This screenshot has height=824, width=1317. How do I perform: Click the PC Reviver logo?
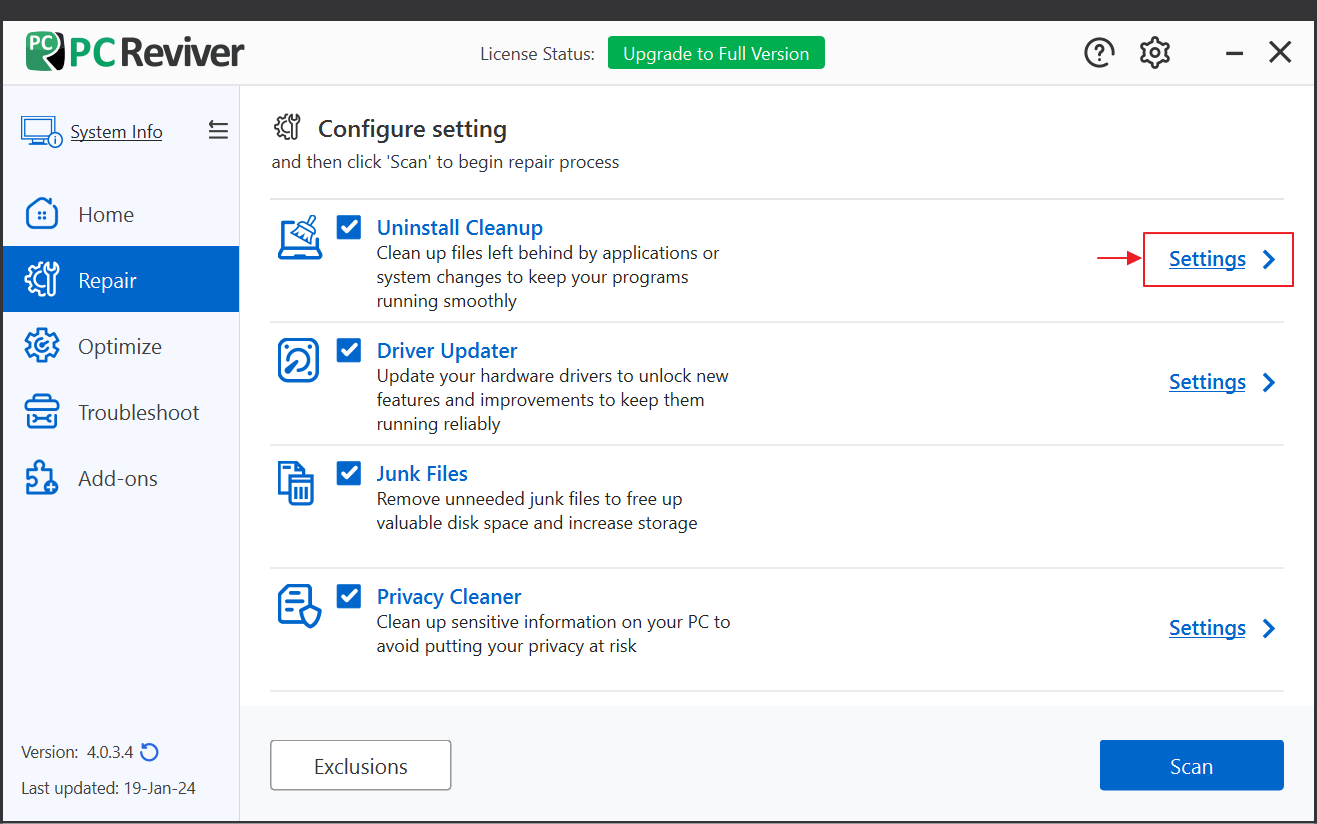click(x=135, y=51)
